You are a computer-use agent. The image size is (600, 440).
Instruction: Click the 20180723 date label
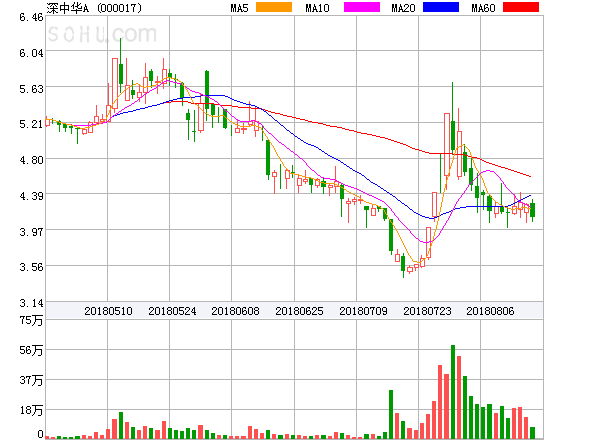[427, 311]
